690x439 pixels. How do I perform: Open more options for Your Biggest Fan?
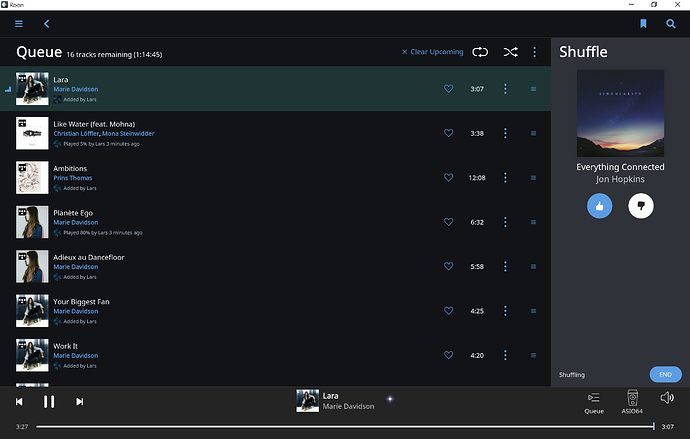pyautogui.click(x=505, y=311)
